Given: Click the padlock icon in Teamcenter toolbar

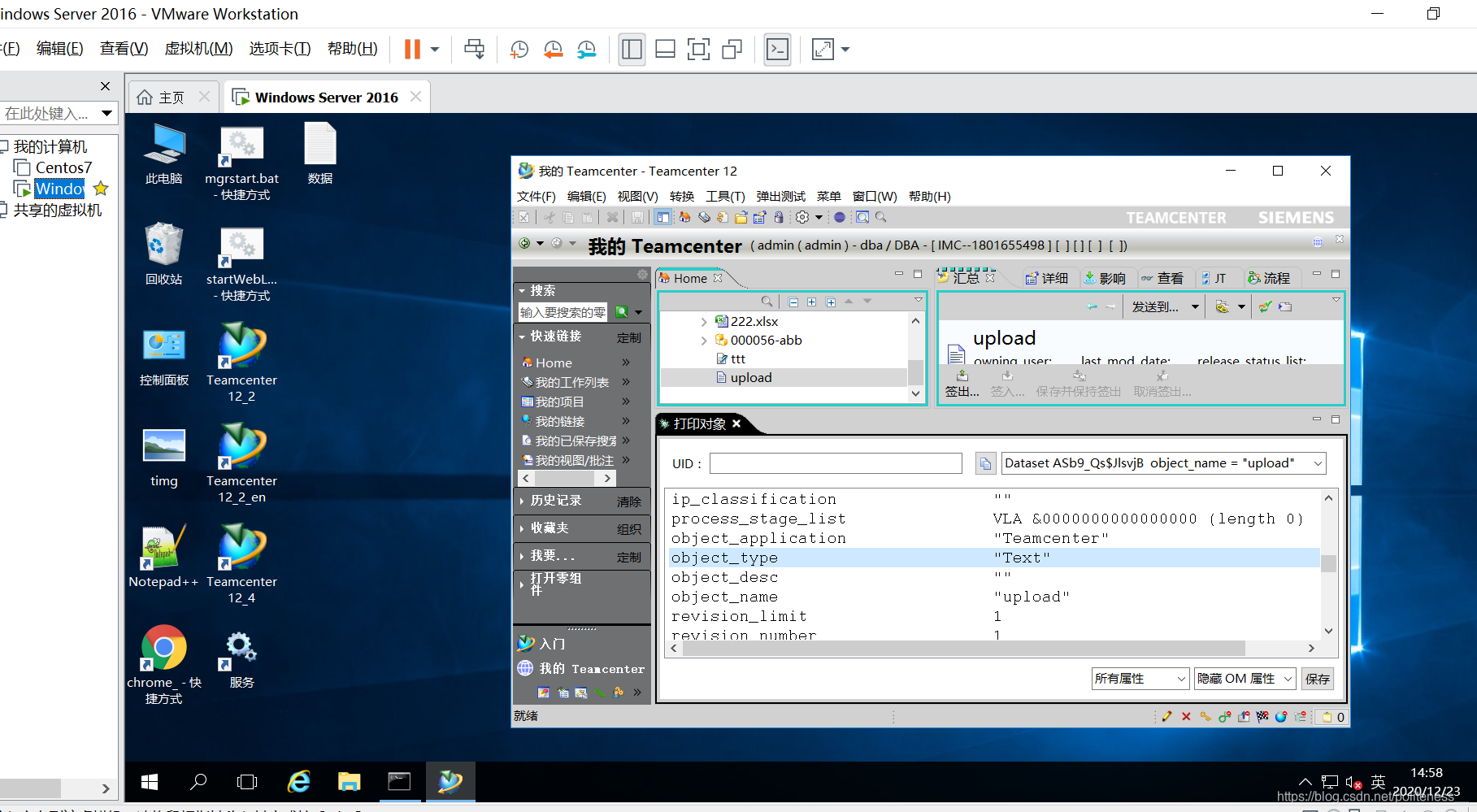Looking at the screenshot, I should (x=779, y=217).
